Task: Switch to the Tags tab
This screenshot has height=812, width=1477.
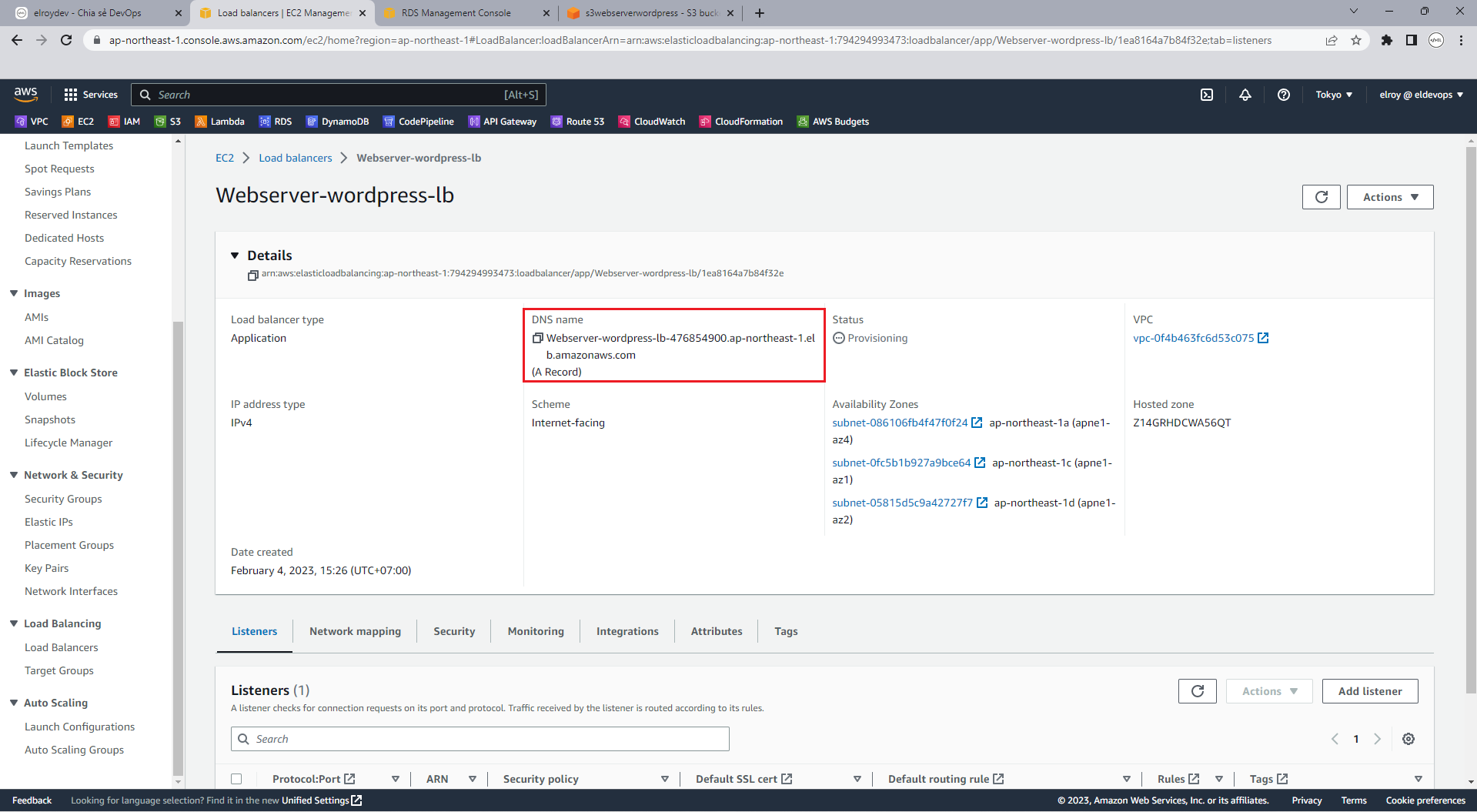Action: point(786,631)
